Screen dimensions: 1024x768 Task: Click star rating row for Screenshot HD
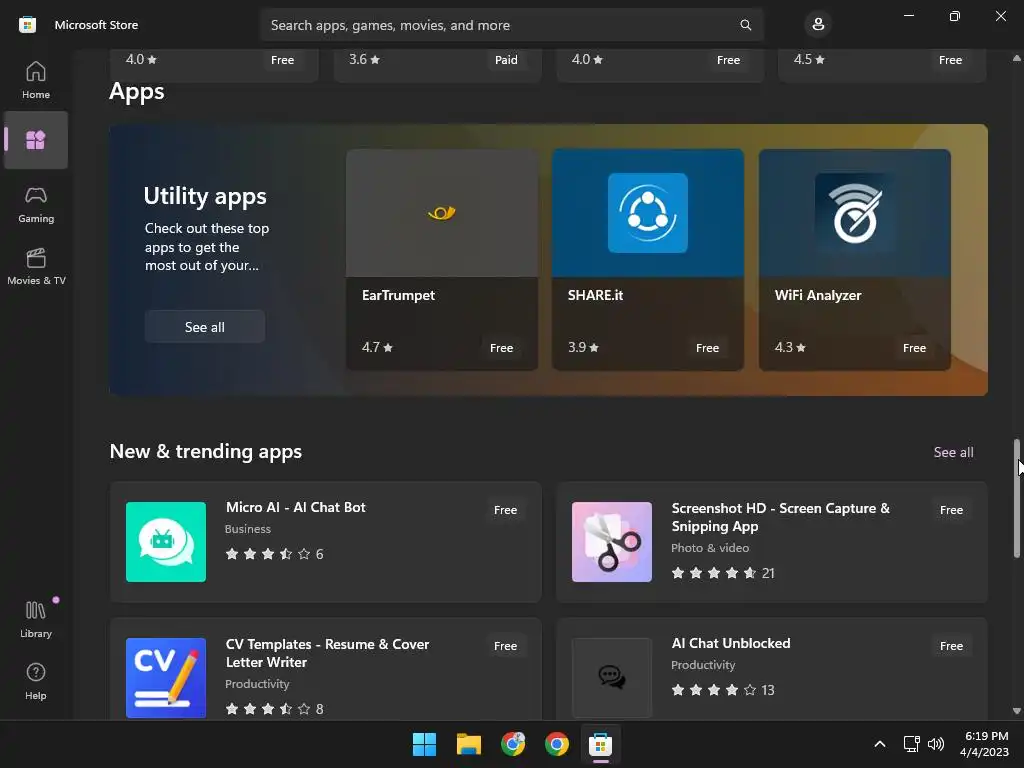click(x=722, y=573)
